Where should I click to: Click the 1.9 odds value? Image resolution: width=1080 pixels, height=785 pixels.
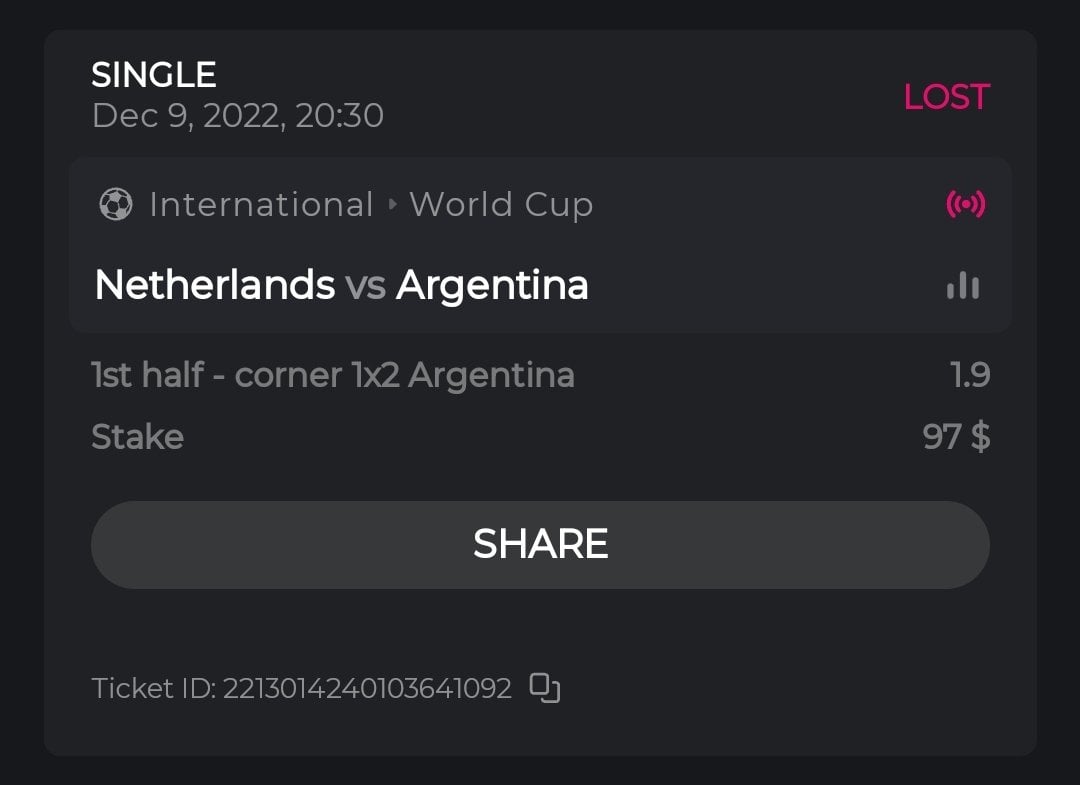pyautogui.click(x=969, y=376)
